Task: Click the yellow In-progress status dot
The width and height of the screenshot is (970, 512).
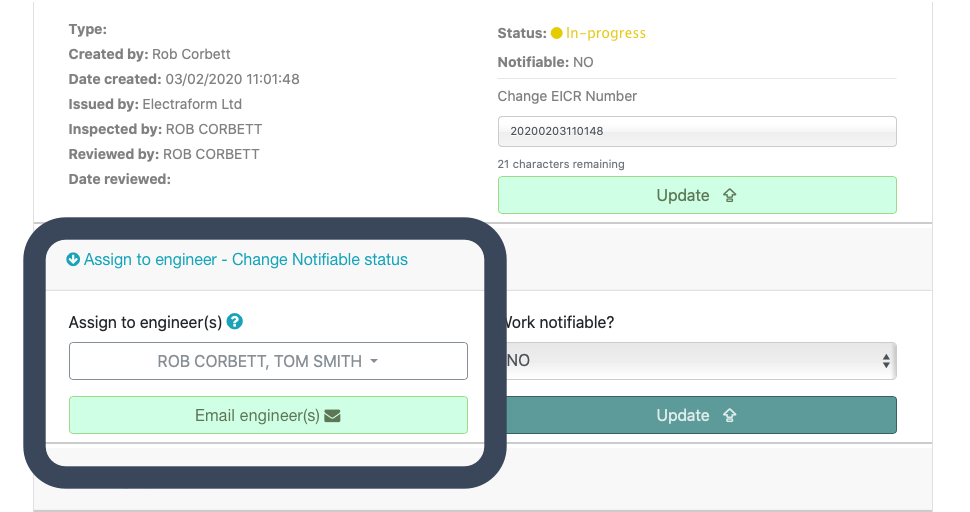Action: point(557,33)
